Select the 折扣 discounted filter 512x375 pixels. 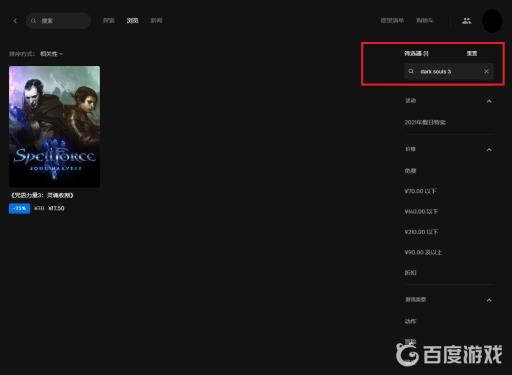pos(410,273)
